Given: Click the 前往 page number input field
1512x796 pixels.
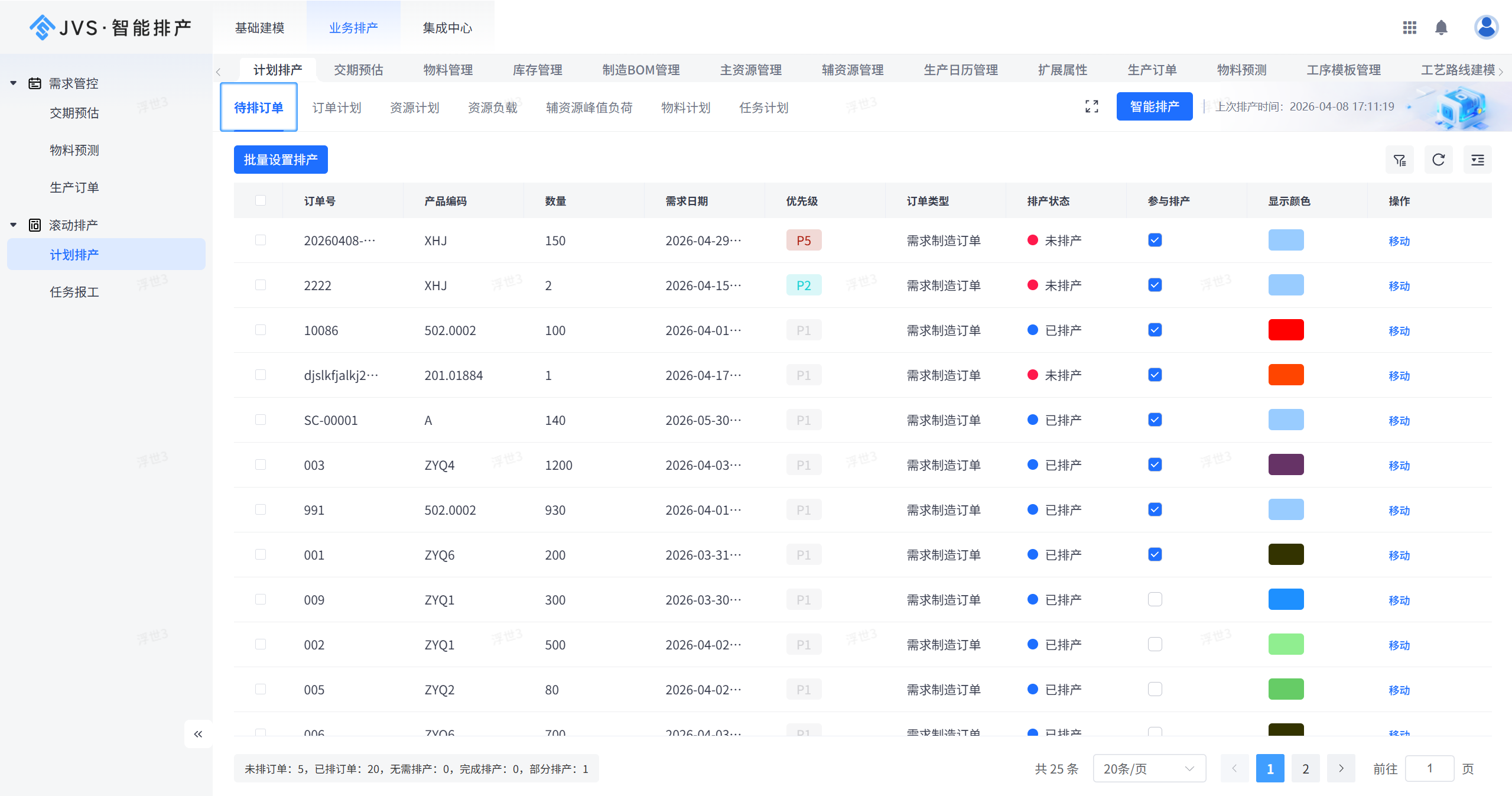Looking at the screenshot, I should coord(1429,769).
